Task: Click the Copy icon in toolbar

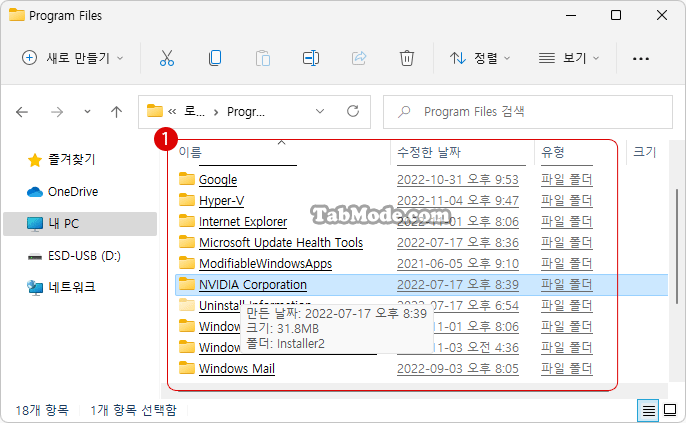Action: (x=215, y=58)
